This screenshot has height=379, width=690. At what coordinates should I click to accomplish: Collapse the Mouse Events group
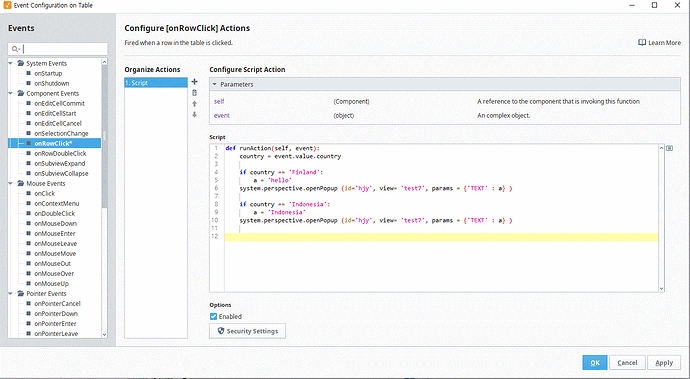(11, 184)
